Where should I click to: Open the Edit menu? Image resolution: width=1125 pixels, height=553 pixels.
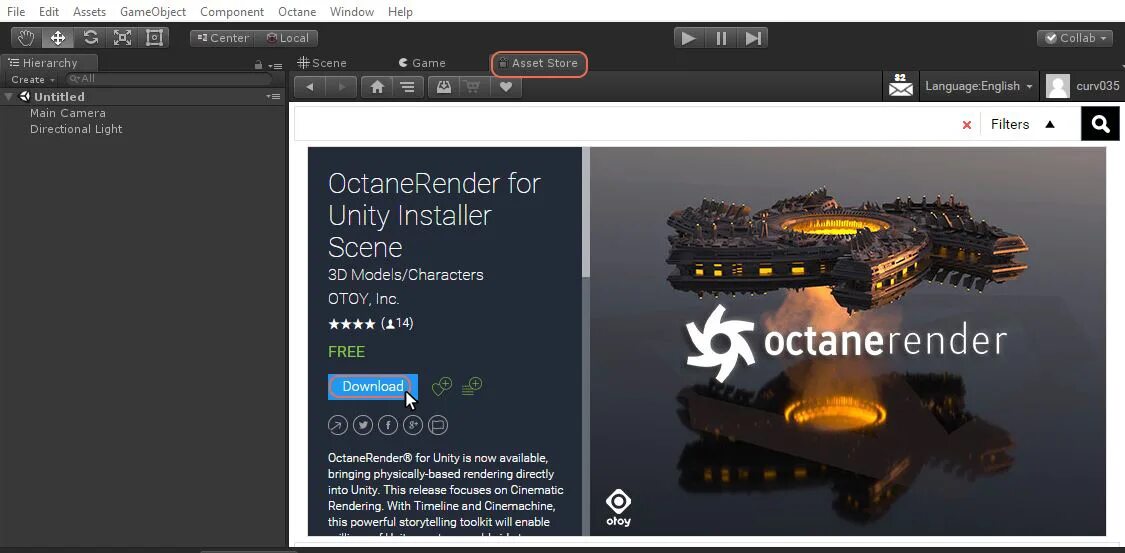[49, 11]
